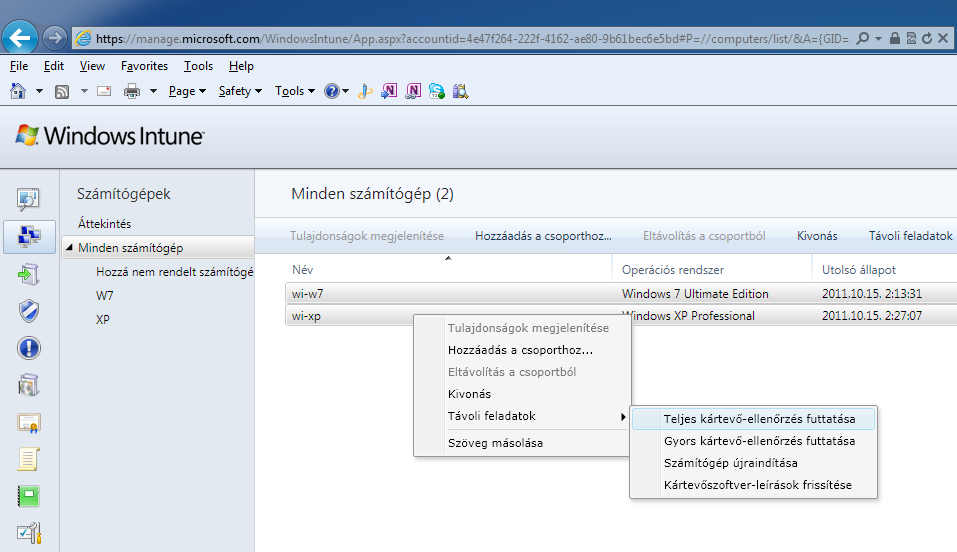Open address bar search dropdown arrow
The height and width of the screenshot is (552, 957).
(878, 38)
